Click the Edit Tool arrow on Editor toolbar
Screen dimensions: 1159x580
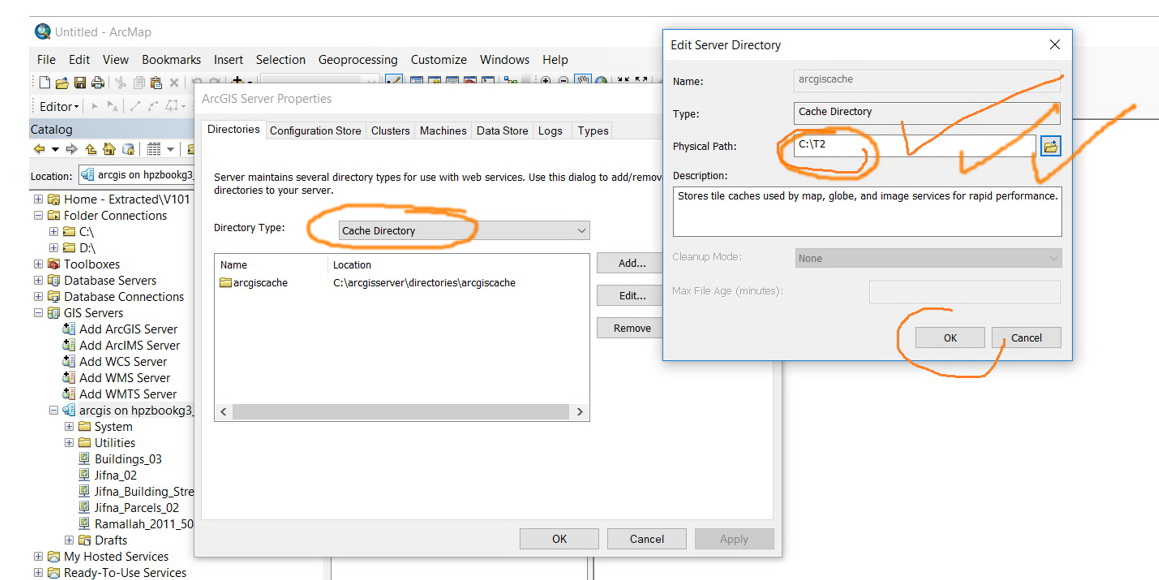tap(95, 106)
